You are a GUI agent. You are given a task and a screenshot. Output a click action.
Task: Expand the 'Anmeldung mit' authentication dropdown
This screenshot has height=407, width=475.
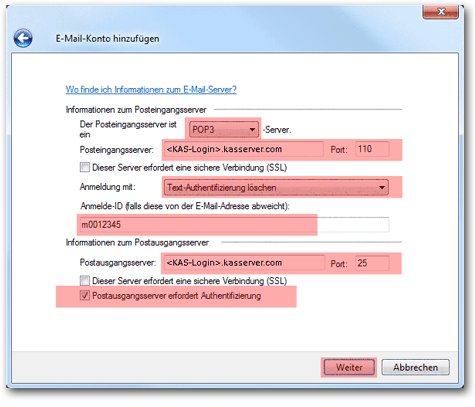click(x=276, y=187)
